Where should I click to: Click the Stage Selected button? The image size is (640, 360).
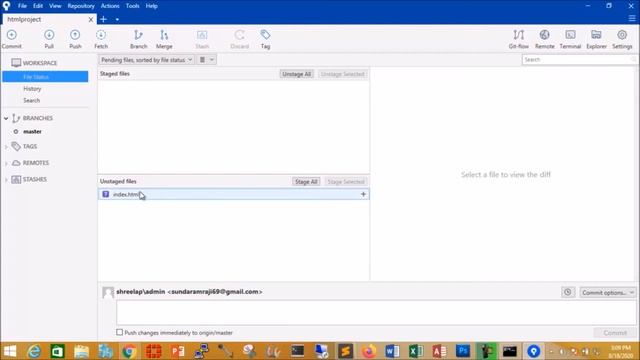click(x=346, y=182)
